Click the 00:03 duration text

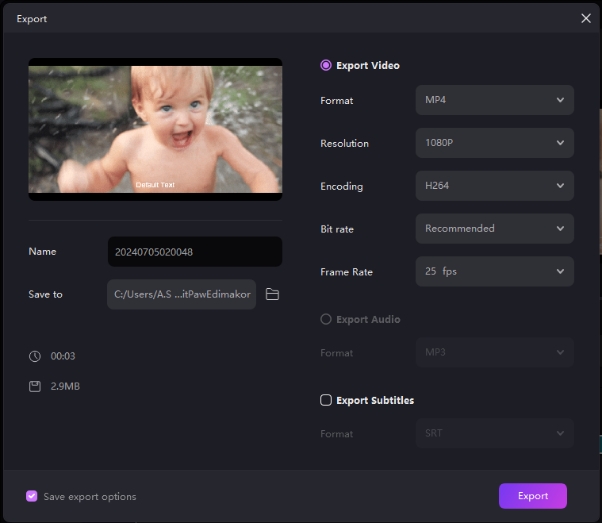click(x=63, y=356)
